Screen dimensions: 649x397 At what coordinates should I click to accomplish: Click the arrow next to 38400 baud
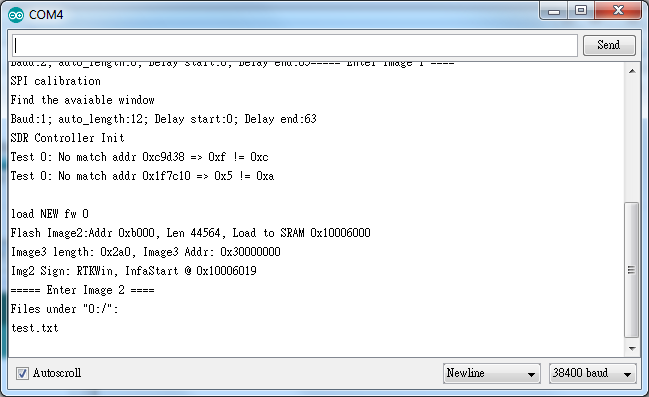[627, 375]
